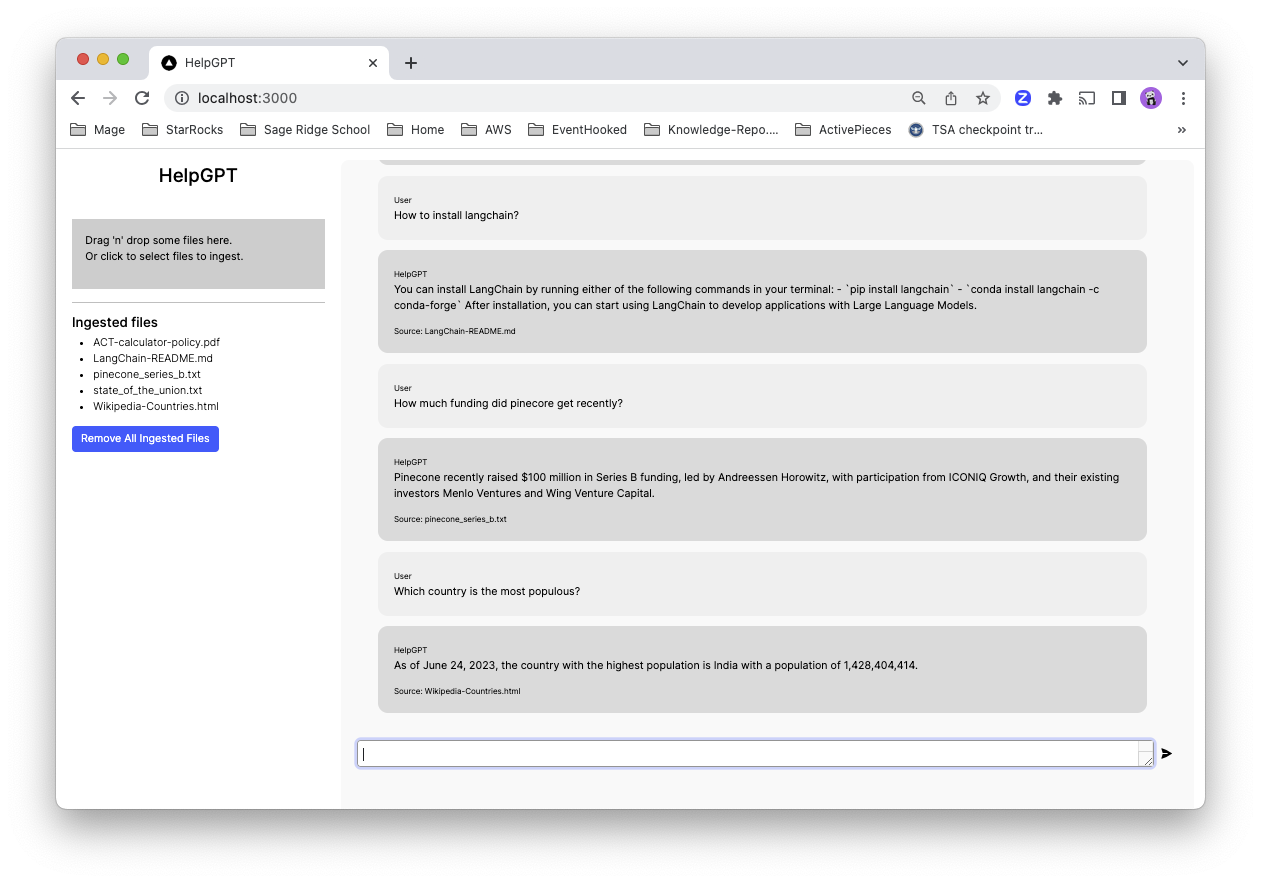Open the profile avatar menu
The width and height of the screenshot is (1261, 883).
pos(1151,98)
